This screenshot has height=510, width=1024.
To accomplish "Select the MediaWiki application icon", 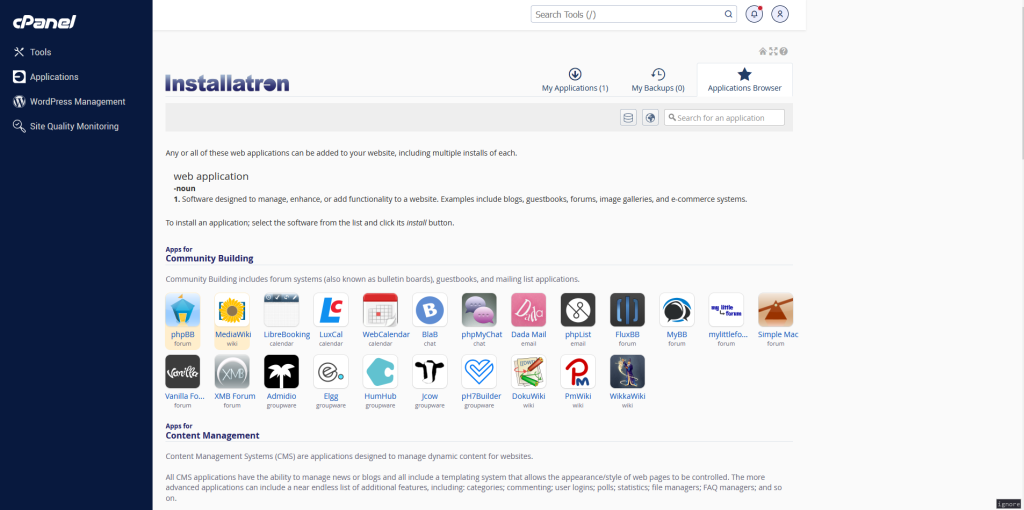I will tap(232, 310).
